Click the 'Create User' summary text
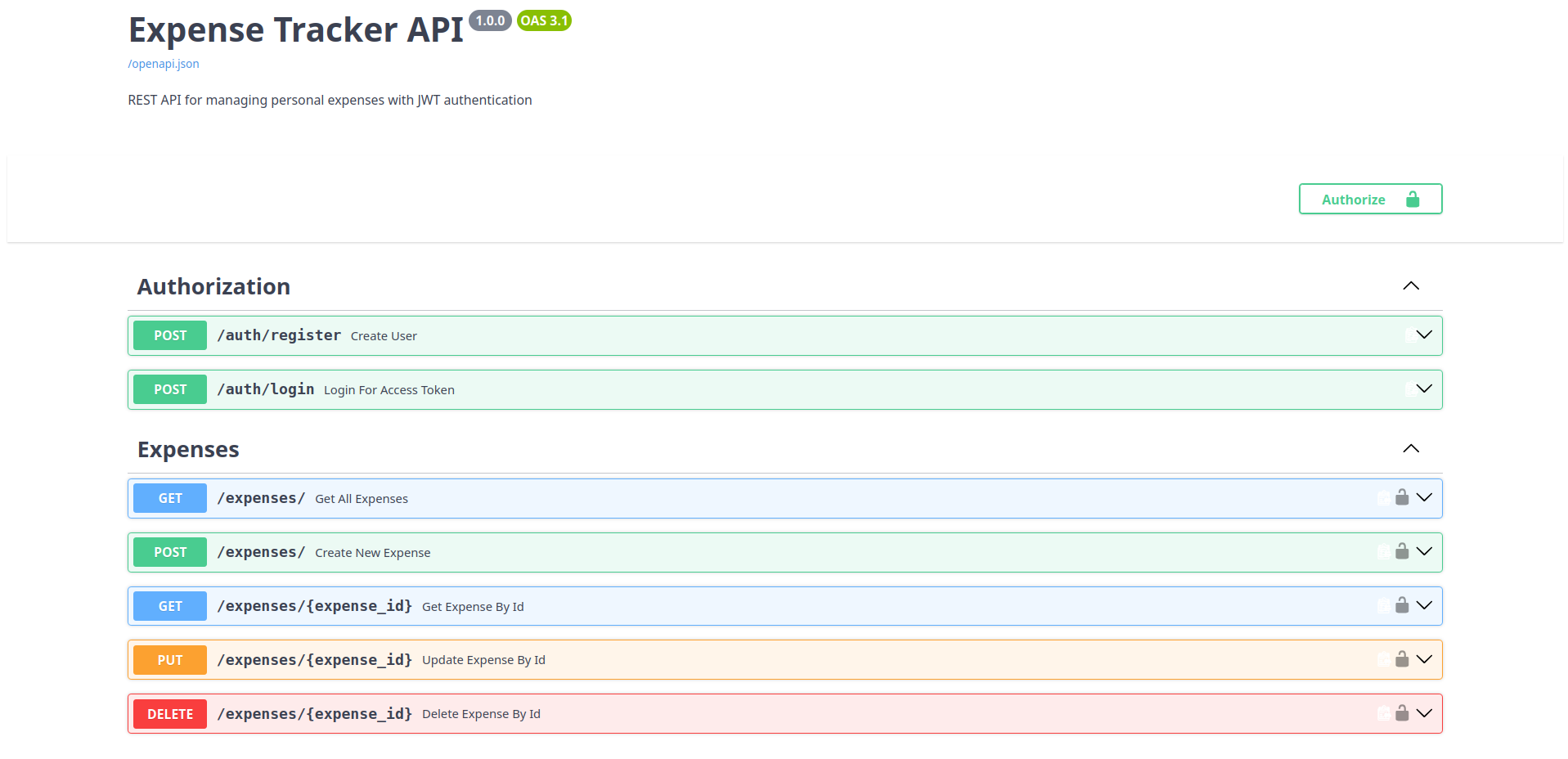This screenshot has width=1568, height=759. (384, 336)
